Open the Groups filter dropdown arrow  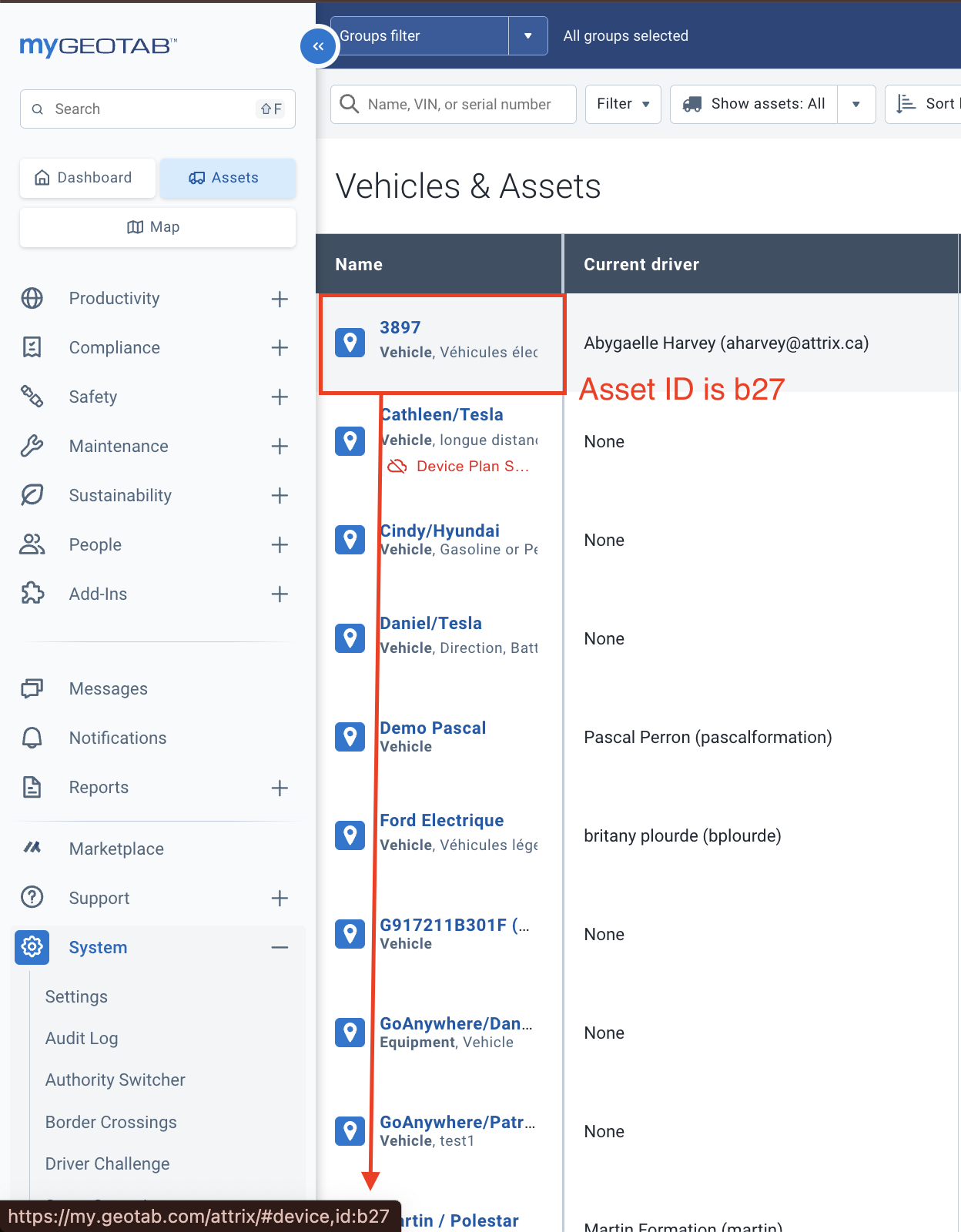[x=528, y=36]
